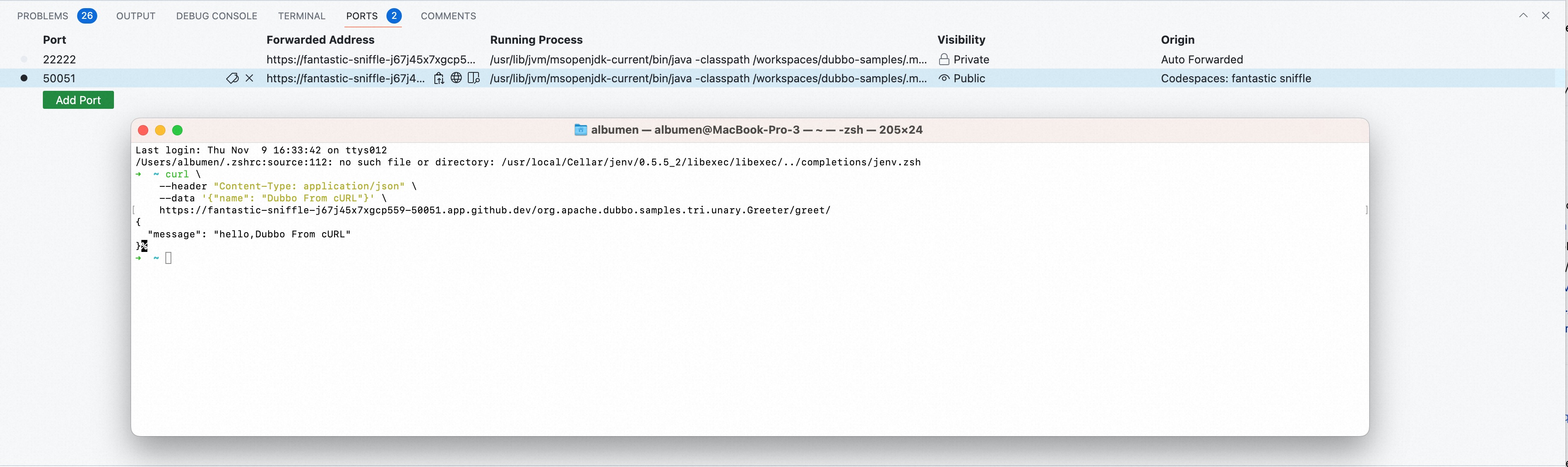Click the set port label tag icon
The image size is (1568, 467).
point(232,78)
